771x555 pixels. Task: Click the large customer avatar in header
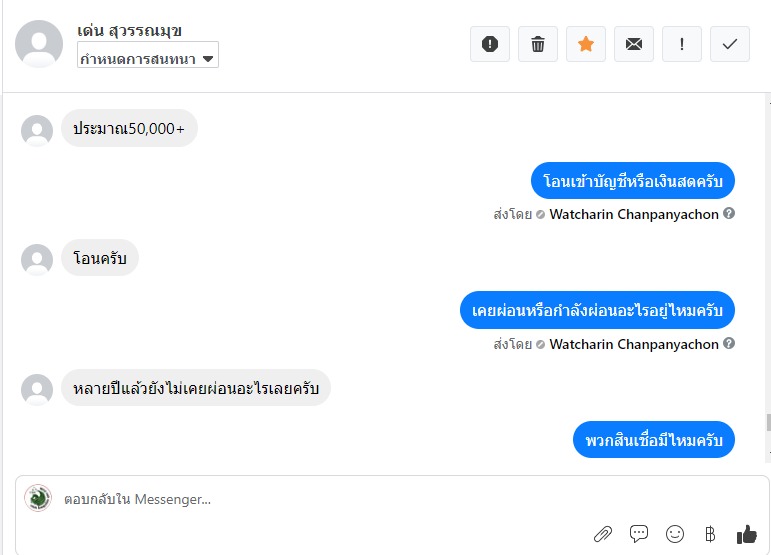pyautogui.click(x=39, y=44)
